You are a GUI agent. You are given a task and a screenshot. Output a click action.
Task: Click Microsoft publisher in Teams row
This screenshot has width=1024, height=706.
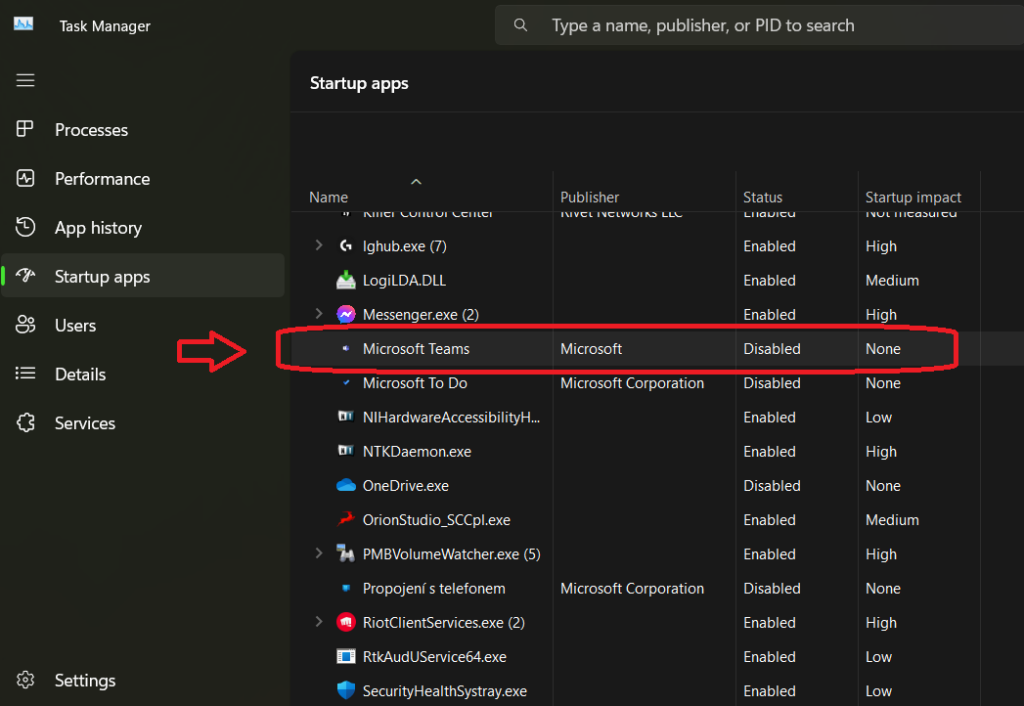point(591,349)
